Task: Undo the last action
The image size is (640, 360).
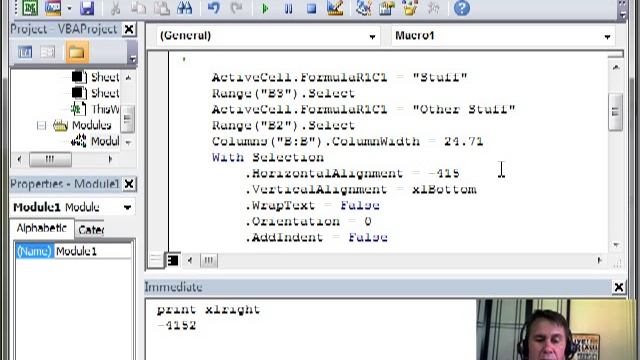Action: coord(214,8)
